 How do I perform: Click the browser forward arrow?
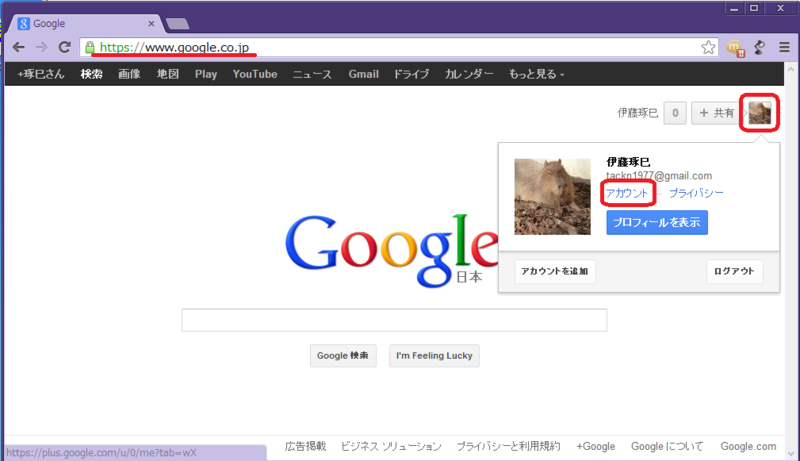coord(41,47)
